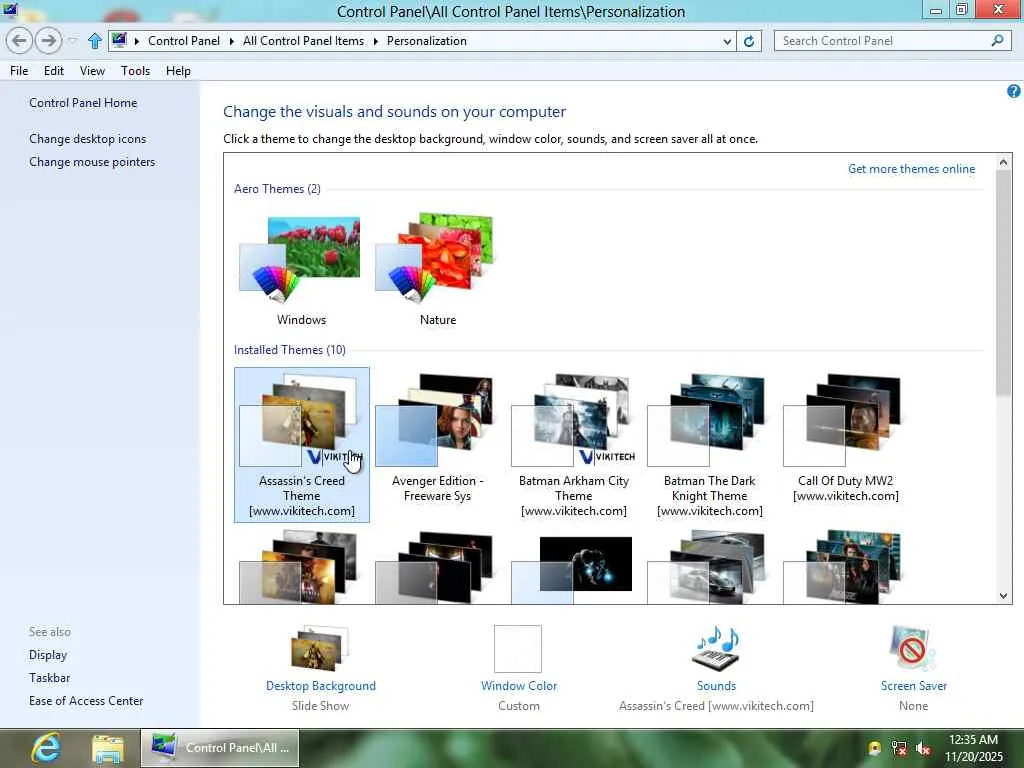
Task: Click the theme list scroll-up arrow
Action: 1004,162
